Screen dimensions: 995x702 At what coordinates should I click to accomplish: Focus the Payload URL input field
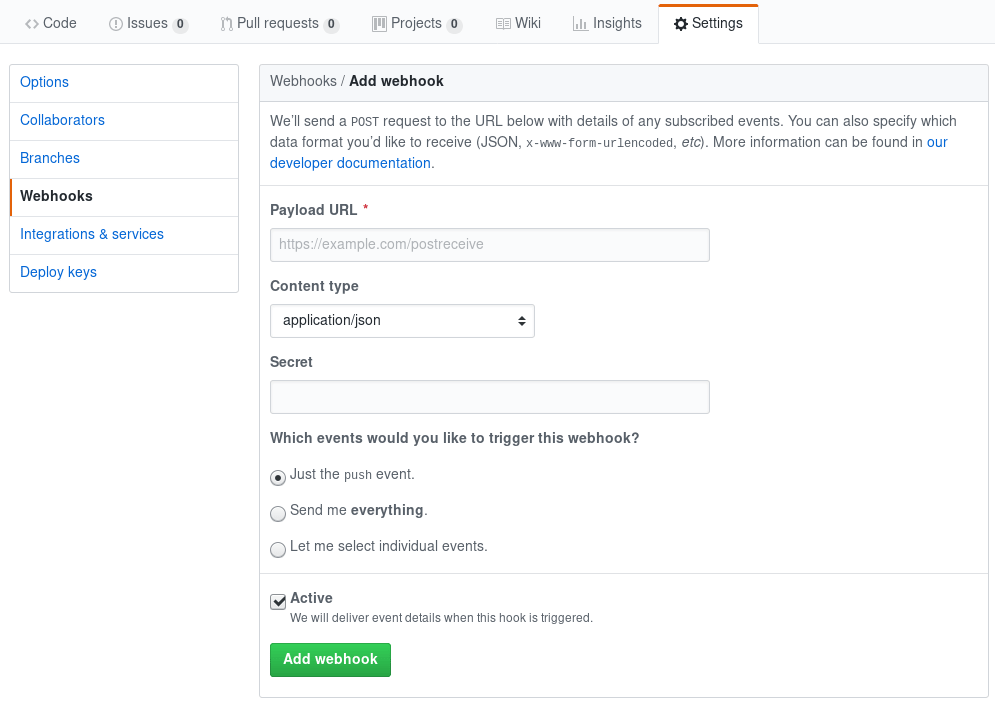click(x=489, y=245)
